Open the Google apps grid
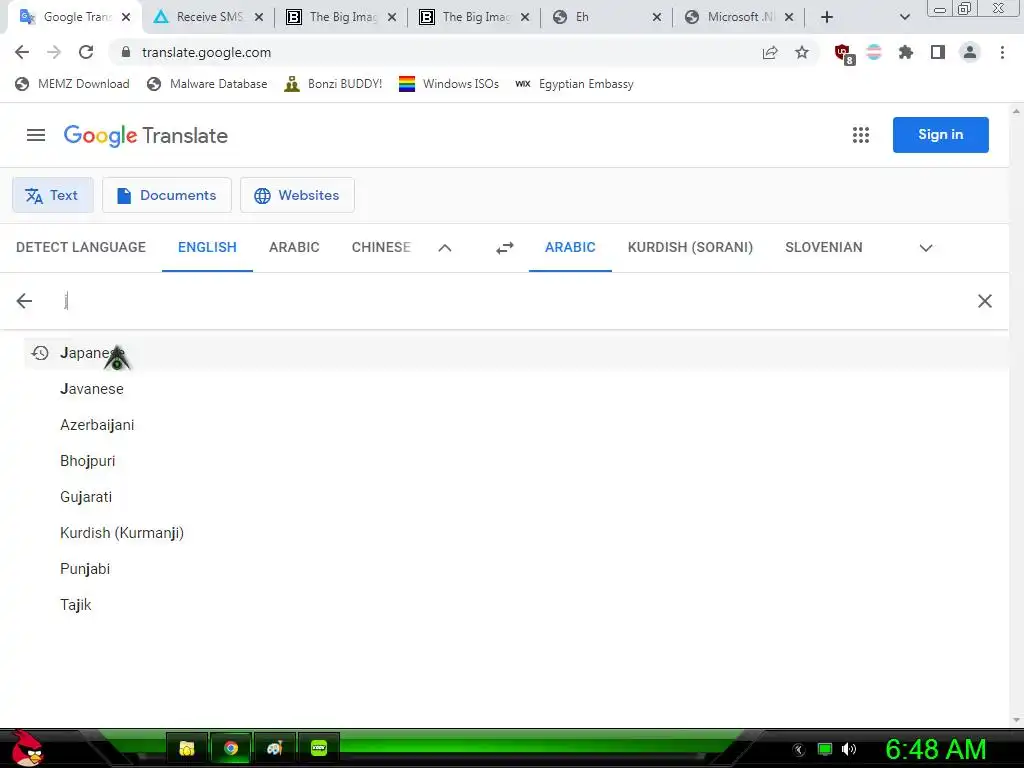 861,135
